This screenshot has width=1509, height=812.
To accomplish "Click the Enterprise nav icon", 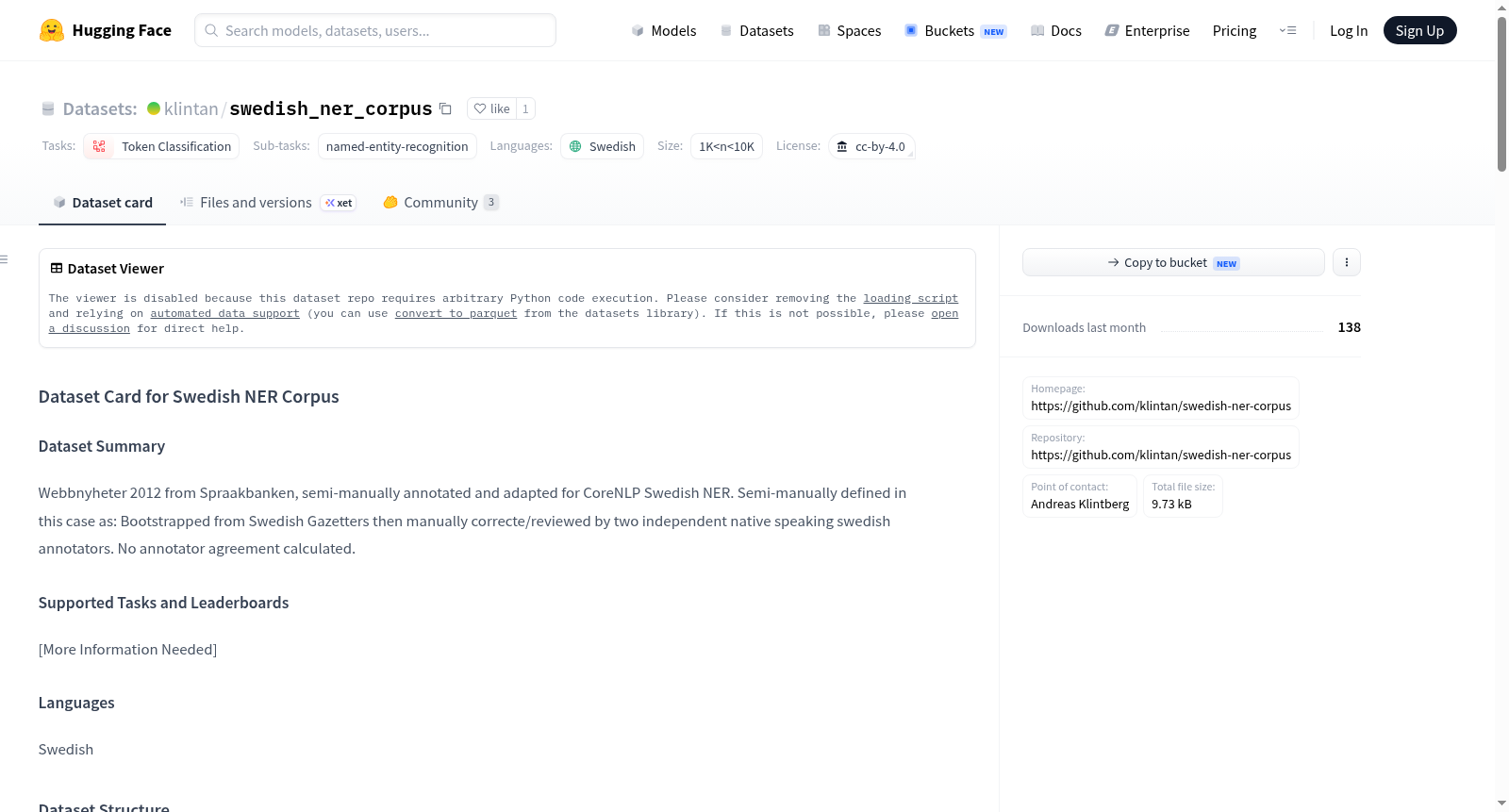I will pos(1112,31).
